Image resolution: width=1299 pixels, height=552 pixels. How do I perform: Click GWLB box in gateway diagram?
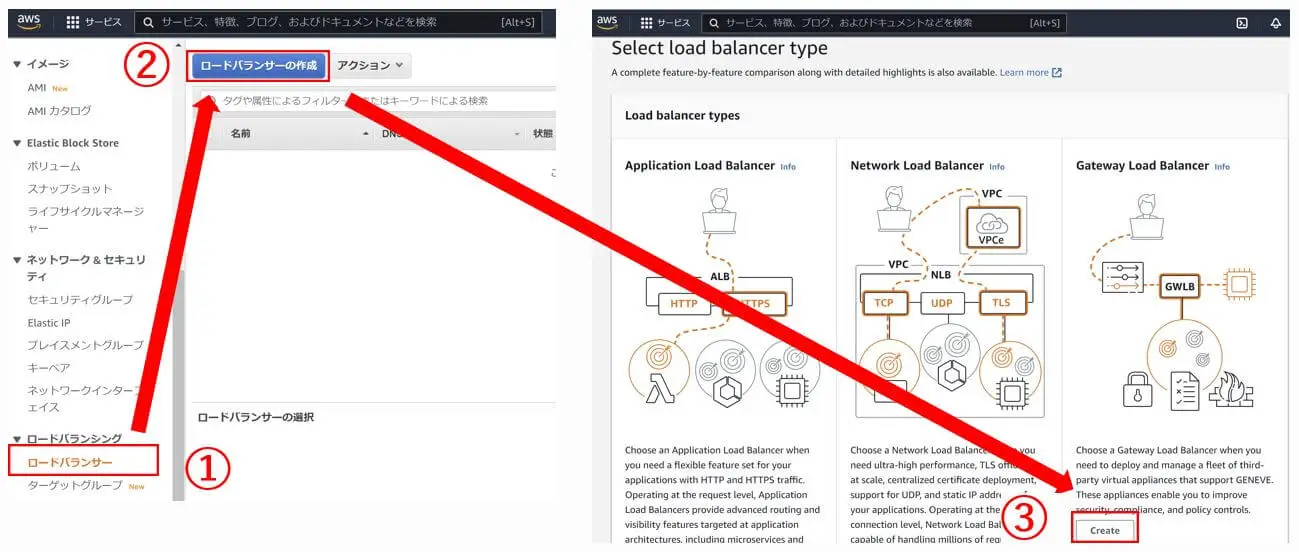1180,286
